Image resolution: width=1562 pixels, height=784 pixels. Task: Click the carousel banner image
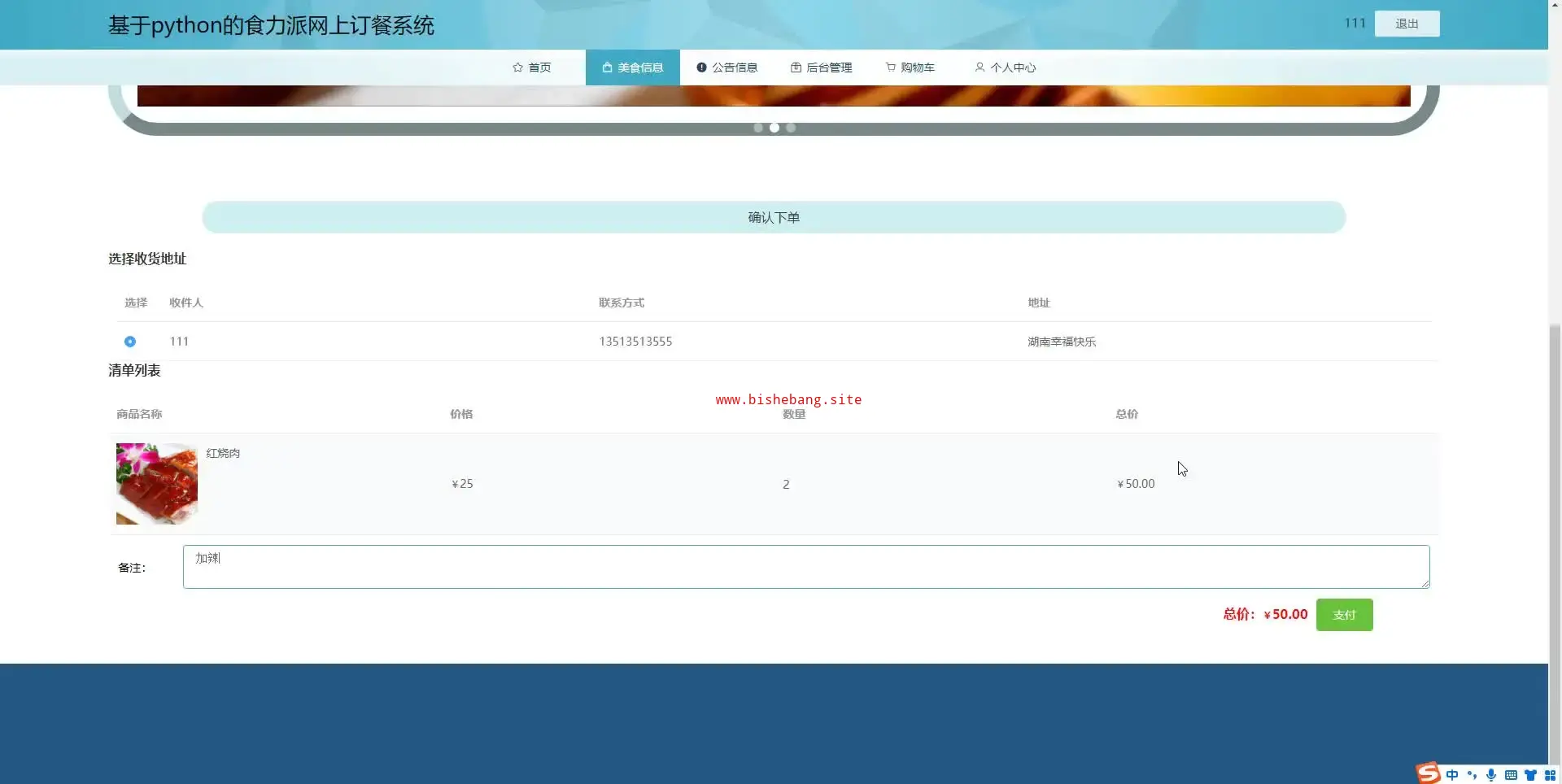tap(774, 95)
